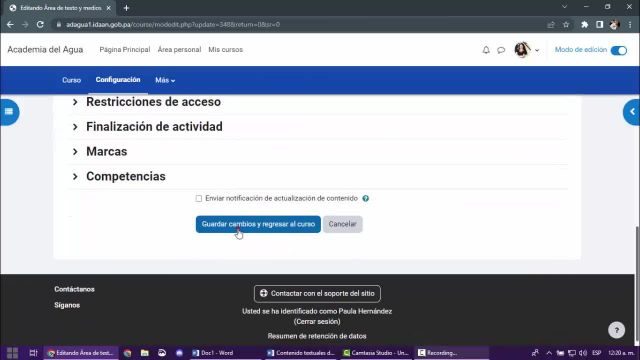Open the right block drawer arrow

click(x=632, y=112)
